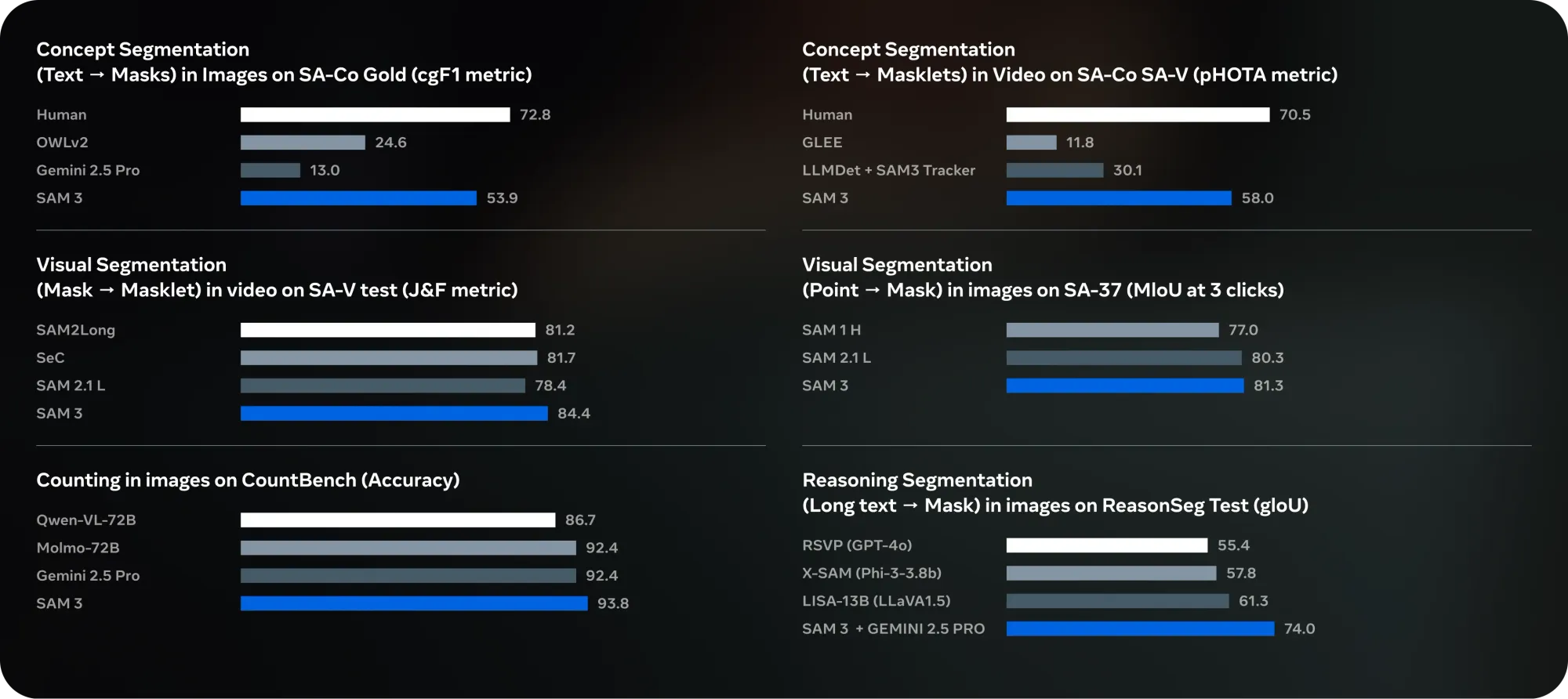
Task: Click the SAM 3 blue bar in cgF1 chart
Action: click(x=358, y=198)
